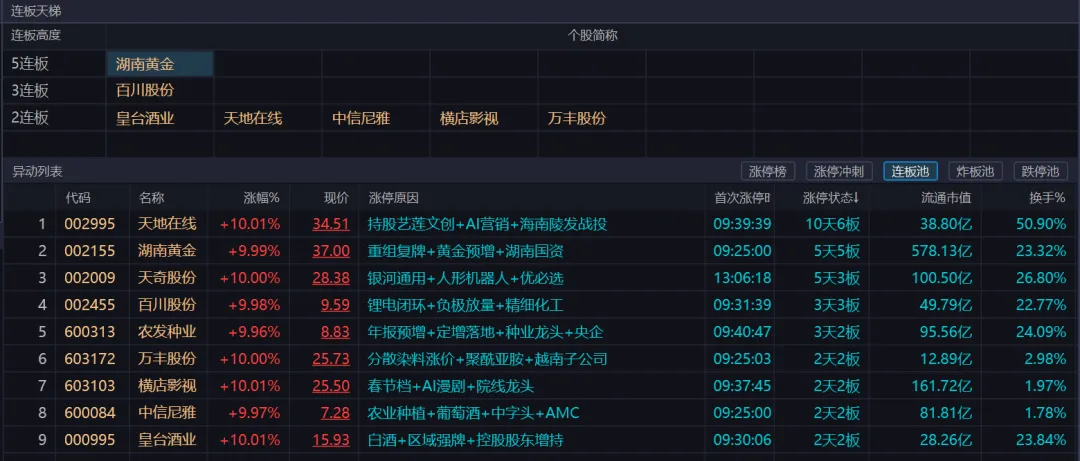Select 横店影视 in the 2连板 ladder row
This screenshot has height=461, width=1080.
tap(469, 118)
